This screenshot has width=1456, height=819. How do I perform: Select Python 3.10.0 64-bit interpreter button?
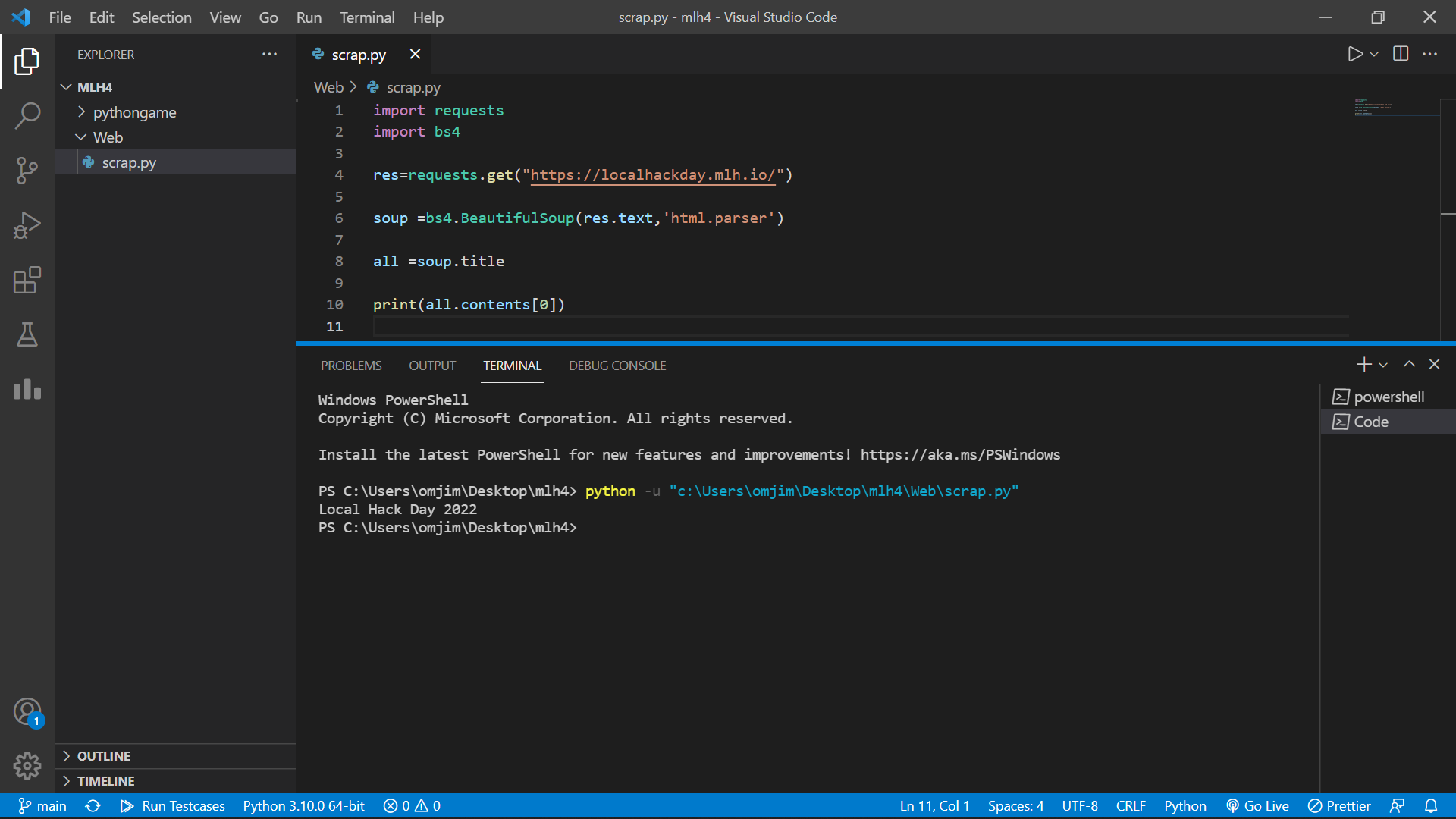[303, 806]
